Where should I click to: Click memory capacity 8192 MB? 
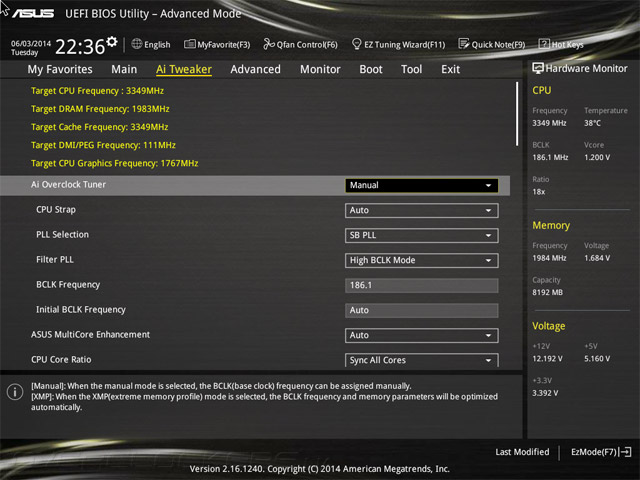(x=548, y=293)
